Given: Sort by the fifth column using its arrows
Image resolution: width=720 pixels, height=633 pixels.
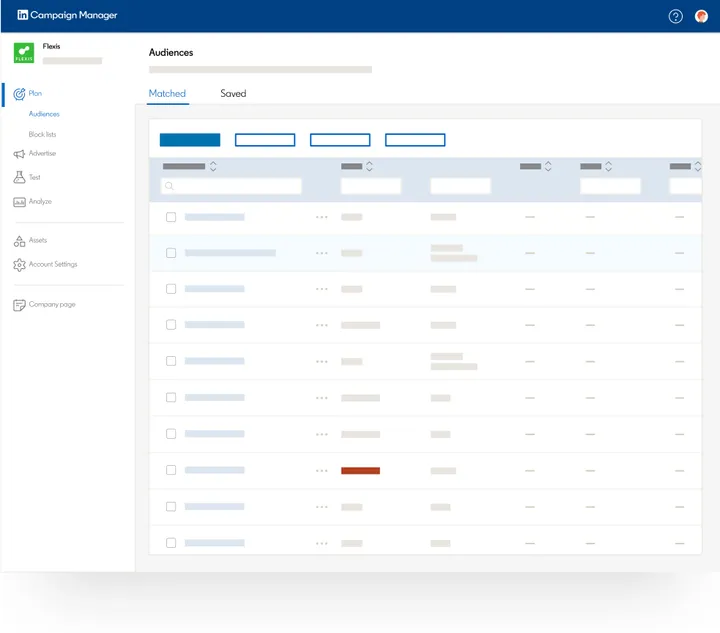Looking at the screenshot, I should pyautogui.click(x=608, y=166).
